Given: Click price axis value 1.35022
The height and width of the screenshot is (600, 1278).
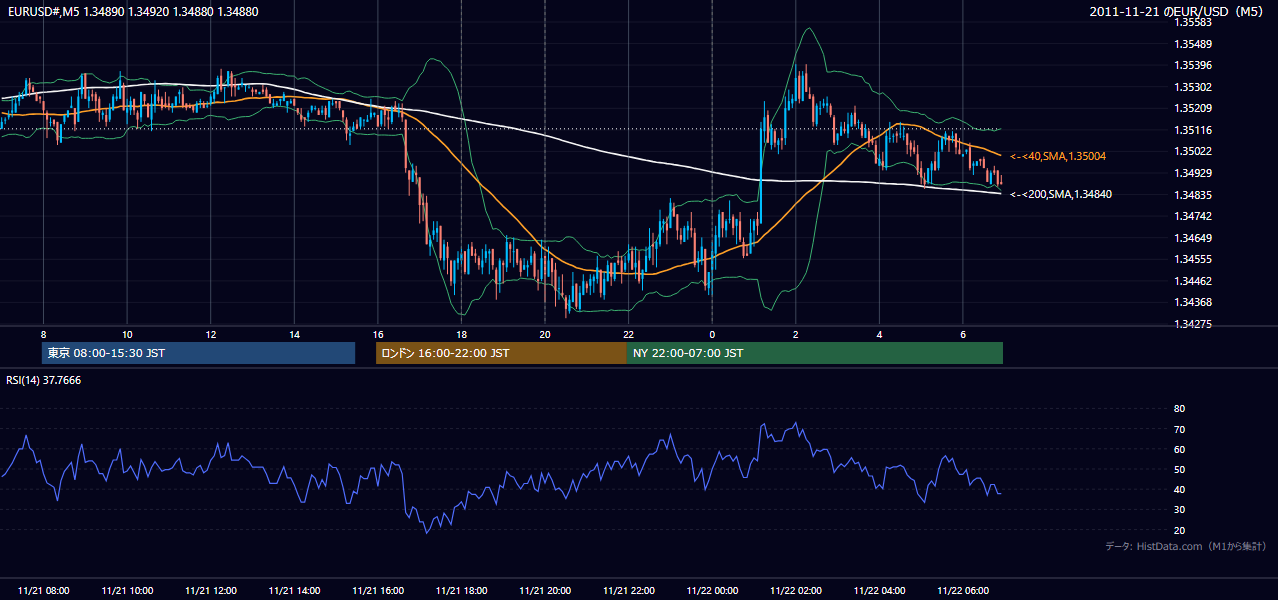Looking at the screenshot, I should [1193, 151].
